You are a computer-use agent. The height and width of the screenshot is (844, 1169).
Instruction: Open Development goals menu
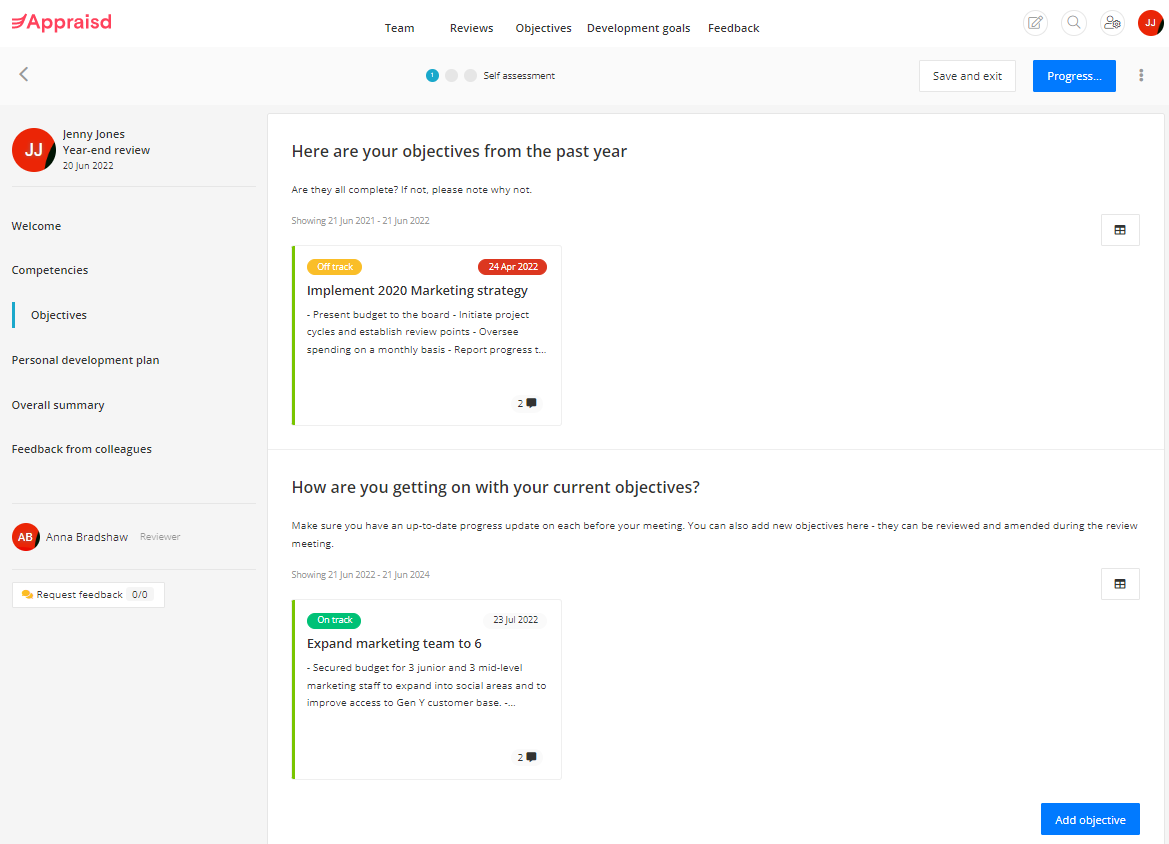[638, 28]
